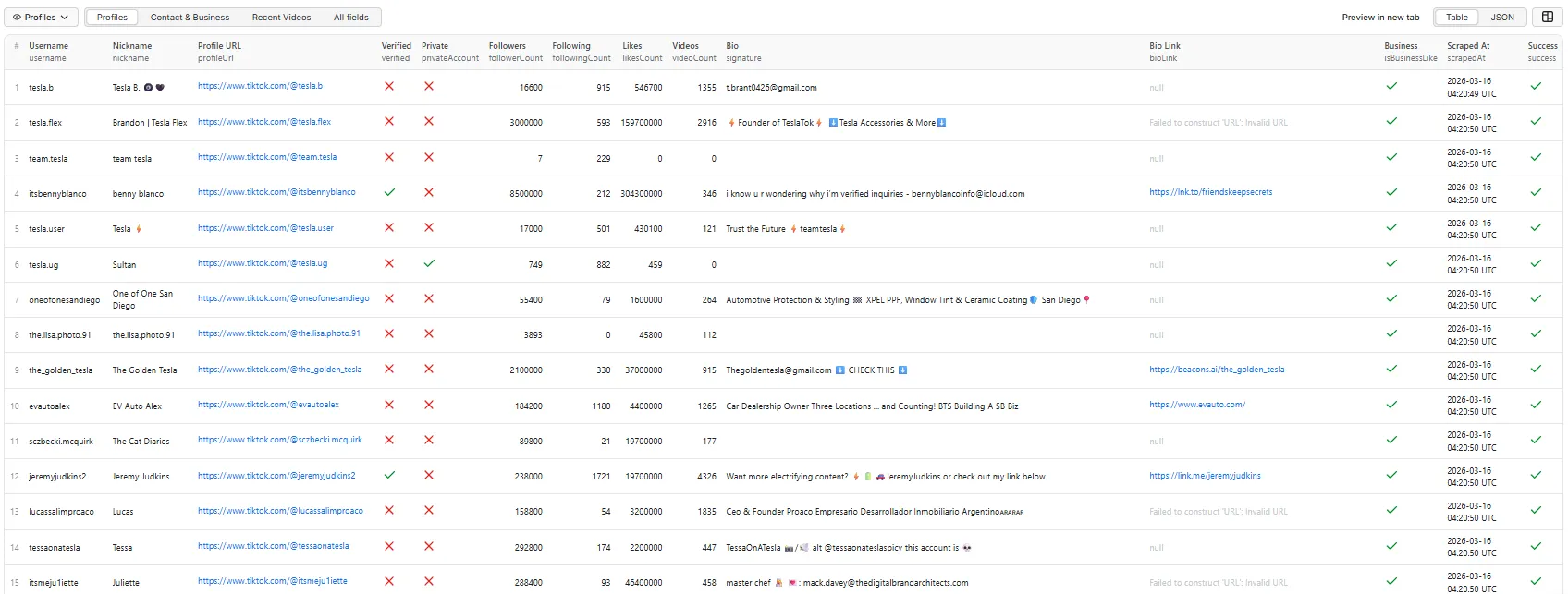1568x594 pixels.
Task: Click the Bio Link column header
Action: point(1165,45)
